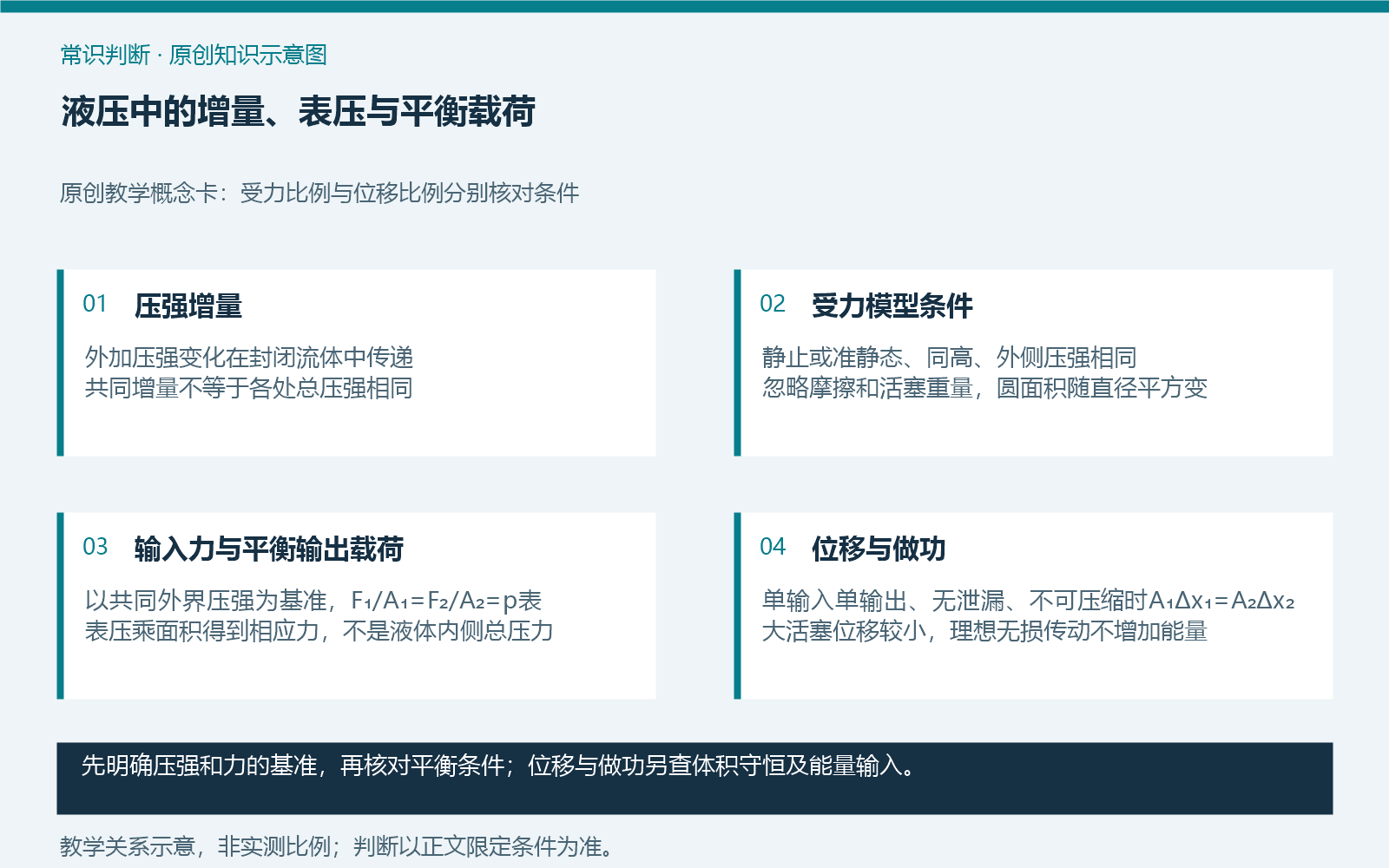Select the main title 液压中的增量、表压与平衡载荷
Screen dimensions: 1389x868
click(298, 112)
